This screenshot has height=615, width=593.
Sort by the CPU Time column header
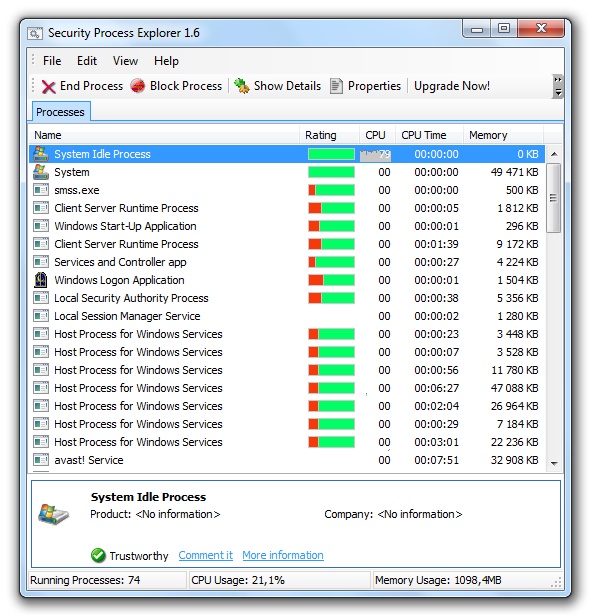click(x=429, y=135)
